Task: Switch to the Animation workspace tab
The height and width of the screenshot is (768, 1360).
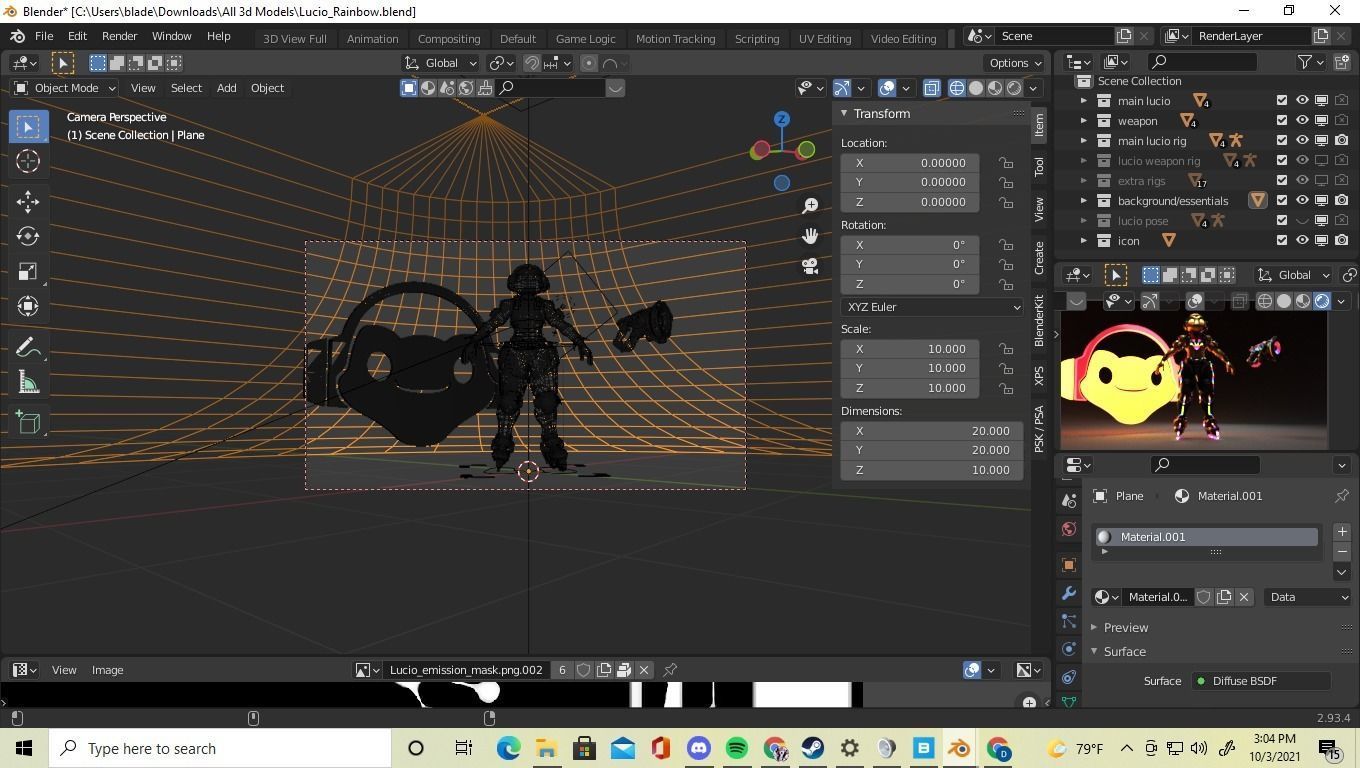Action: point(372,39)
